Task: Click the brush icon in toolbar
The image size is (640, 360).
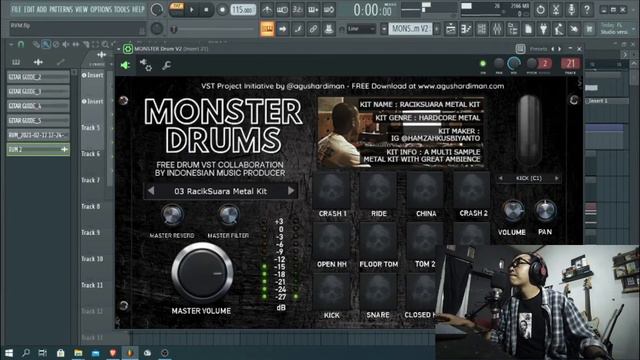Action: coord(298,29)
